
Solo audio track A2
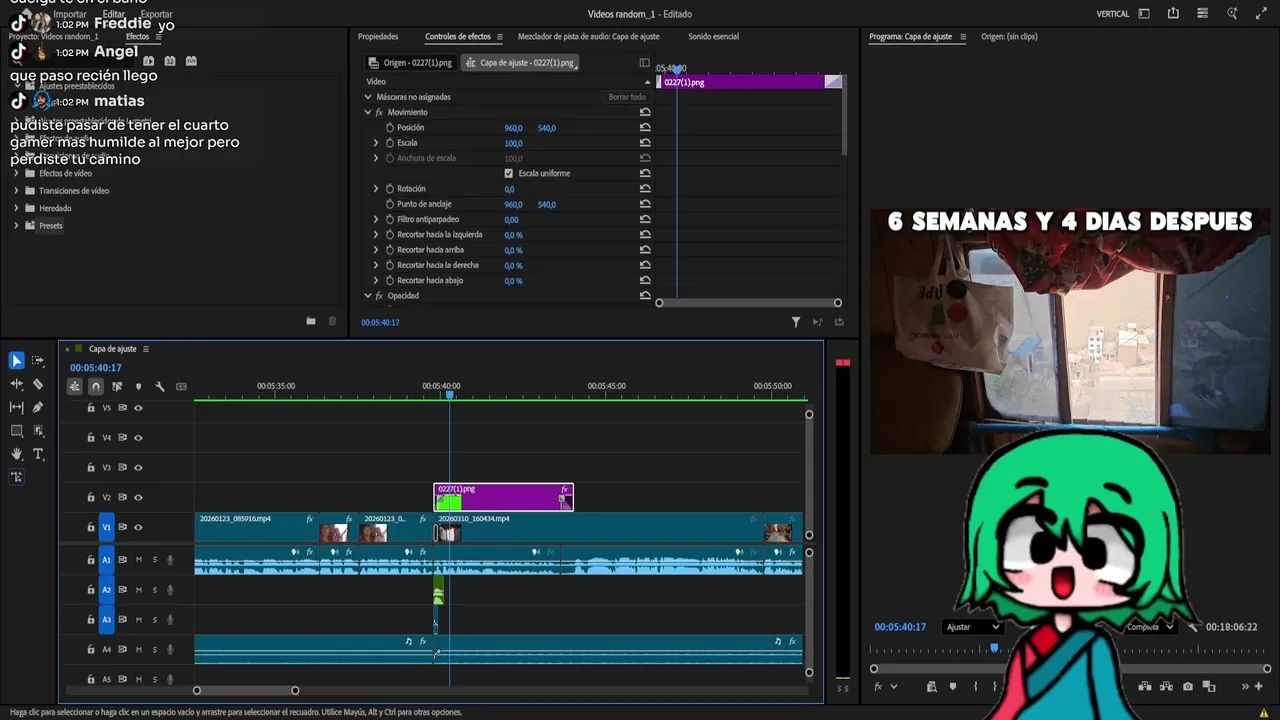tap(154, 590)
